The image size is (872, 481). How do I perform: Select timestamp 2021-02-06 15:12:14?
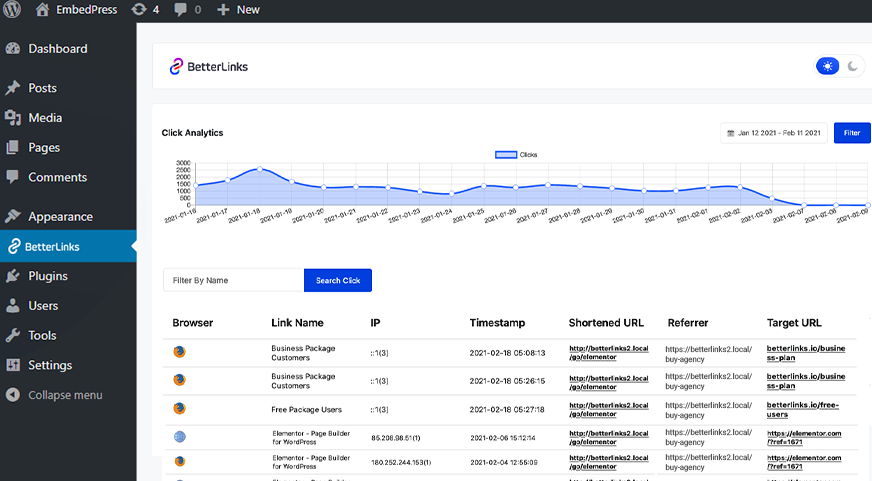[x=504, y=438]
